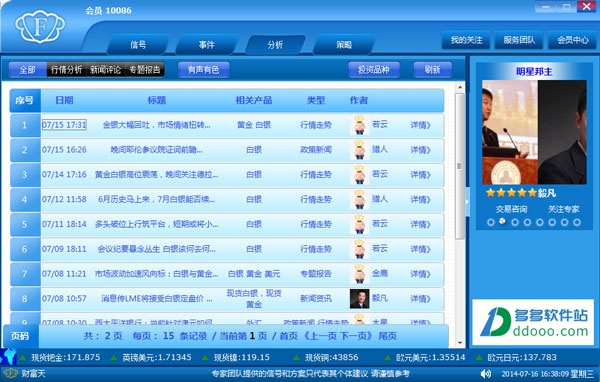Click author avatar in row 6

[x=359, y=249]
